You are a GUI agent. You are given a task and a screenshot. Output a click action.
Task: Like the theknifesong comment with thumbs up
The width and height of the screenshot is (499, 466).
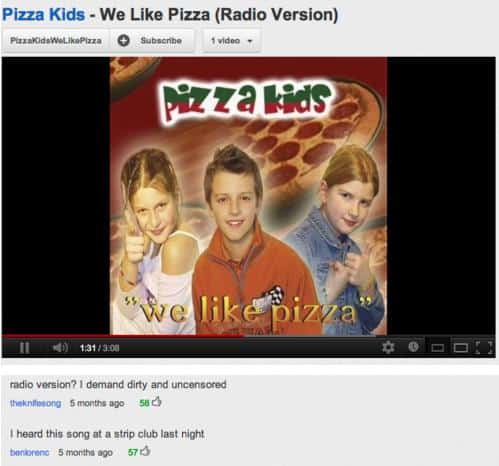(157, 402)
